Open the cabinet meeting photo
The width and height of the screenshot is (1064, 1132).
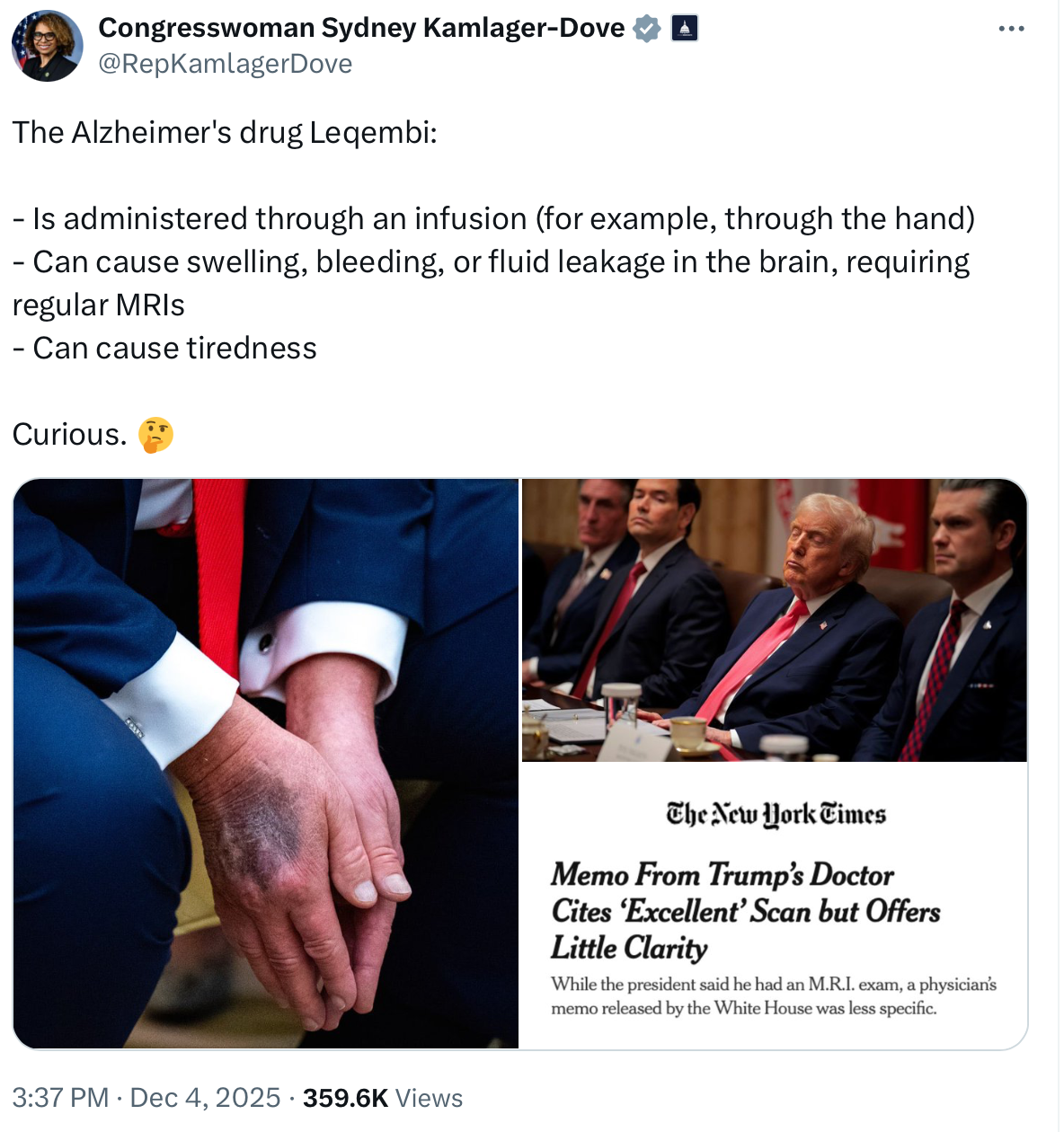pyautogui.click(x=775, y=620)
